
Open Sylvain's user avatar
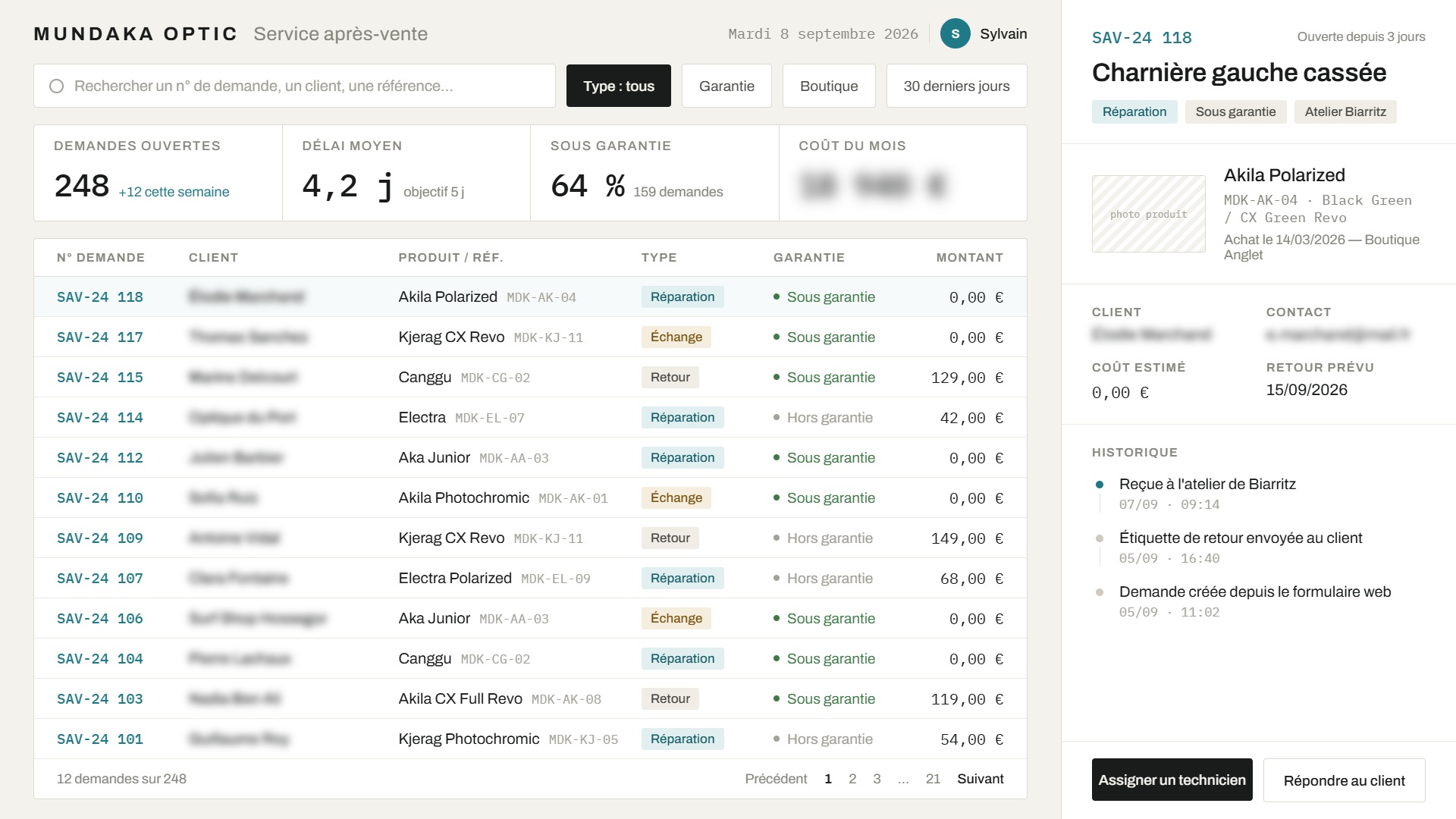tap(955, 33)
